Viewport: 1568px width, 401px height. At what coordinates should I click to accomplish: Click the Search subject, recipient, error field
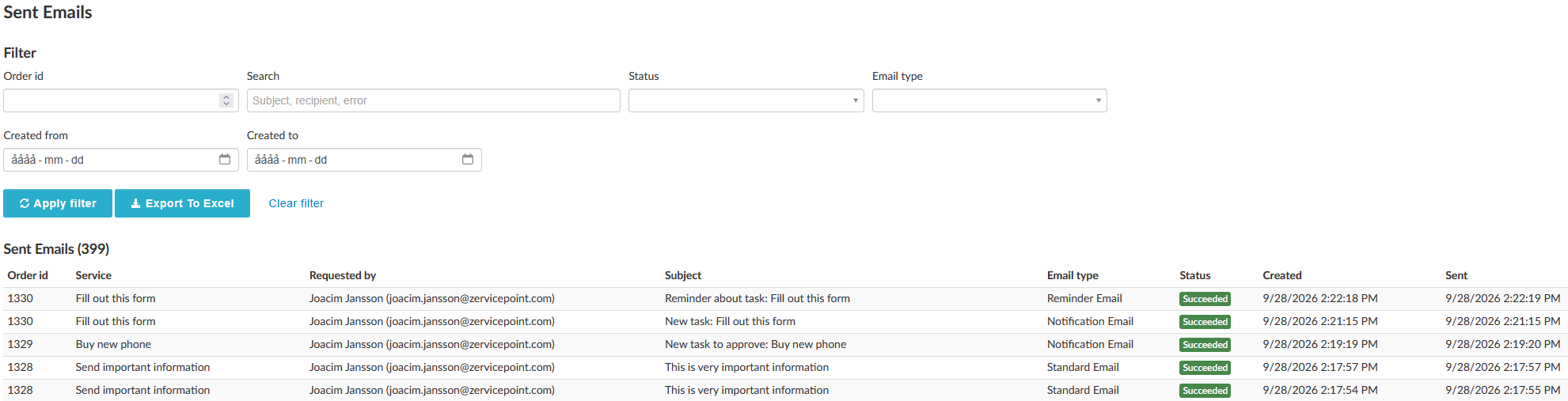point(434,100)
